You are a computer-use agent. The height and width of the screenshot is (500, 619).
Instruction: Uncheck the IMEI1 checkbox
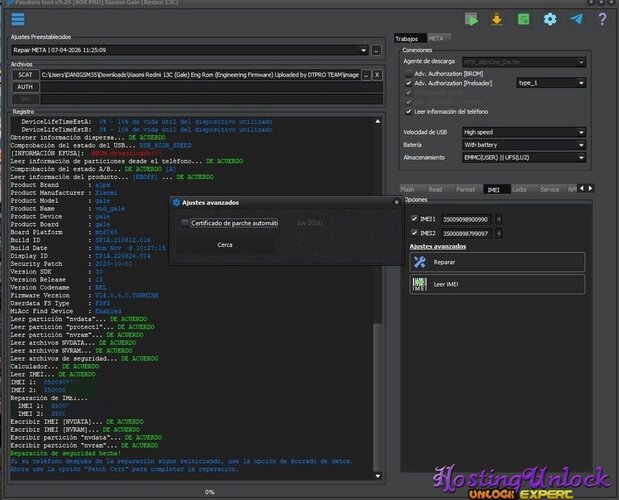coord(414,219)
